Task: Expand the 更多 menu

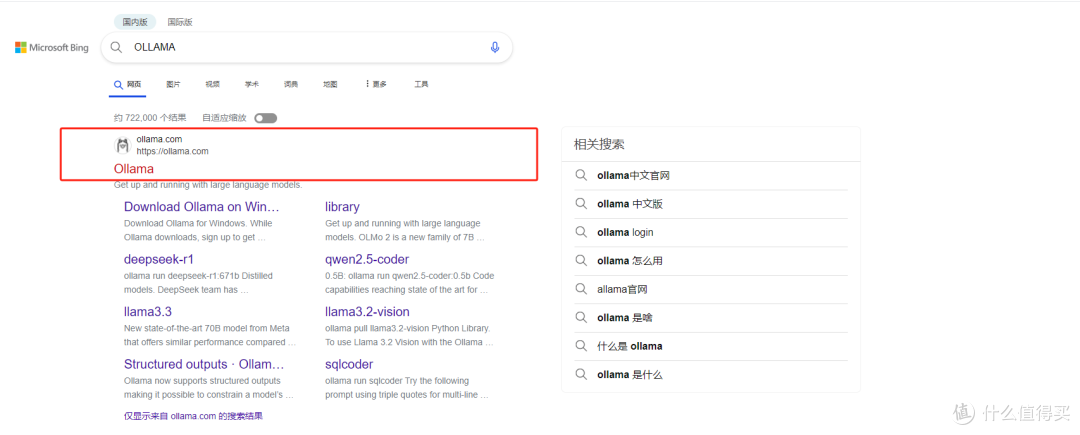Action: [x=376, y=84]
